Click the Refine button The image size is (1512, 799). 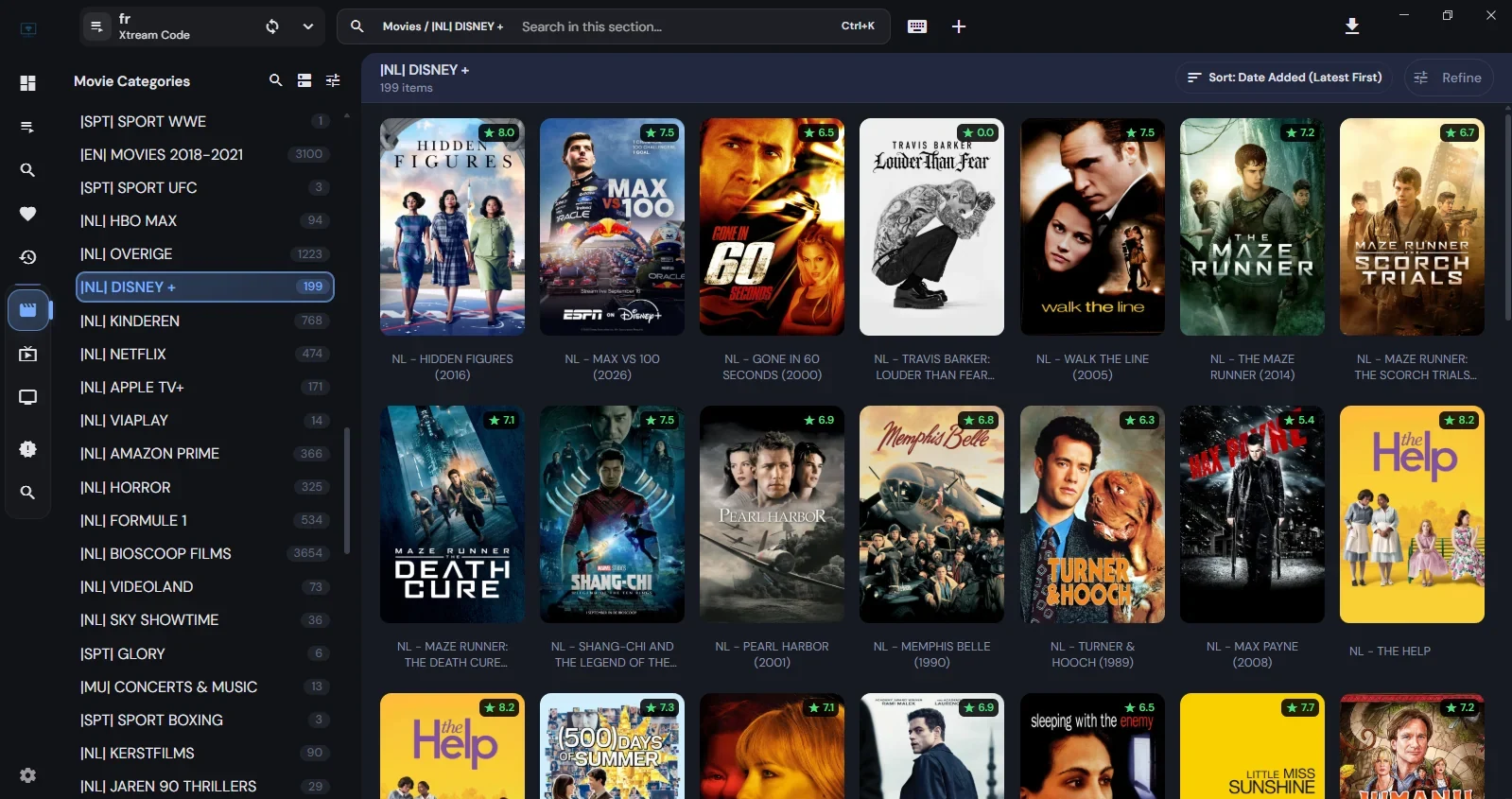coord(1448,78)
